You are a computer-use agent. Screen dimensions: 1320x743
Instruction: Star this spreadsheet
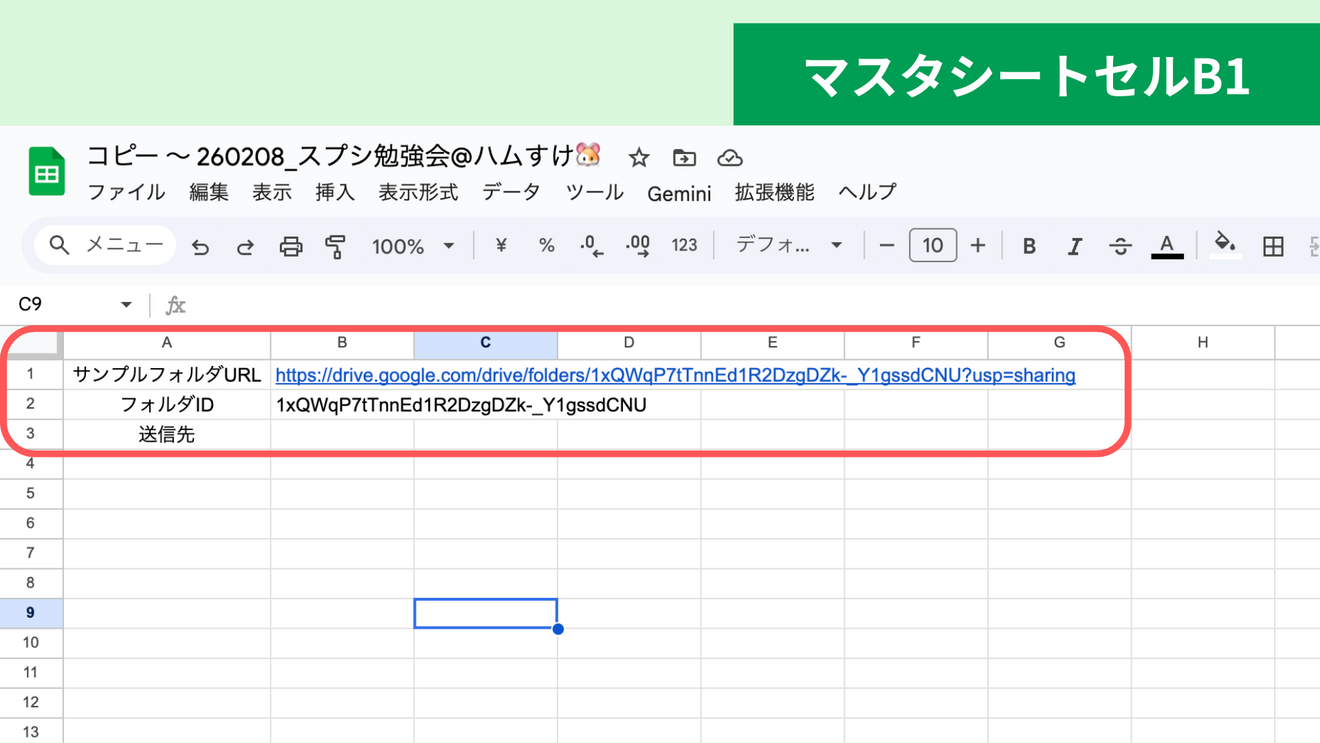point(638,158)
